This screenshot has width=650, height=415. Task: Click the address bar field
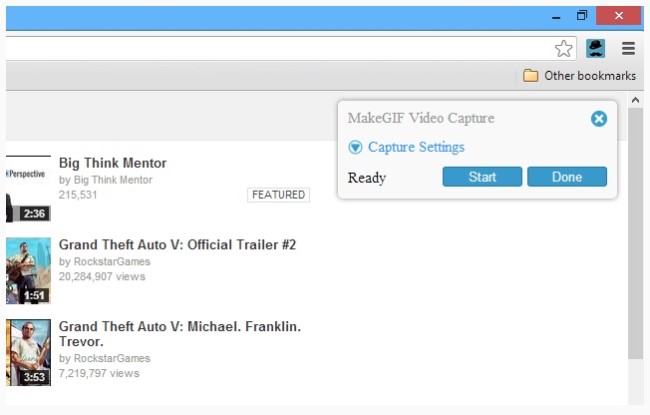tap(279, 49)
